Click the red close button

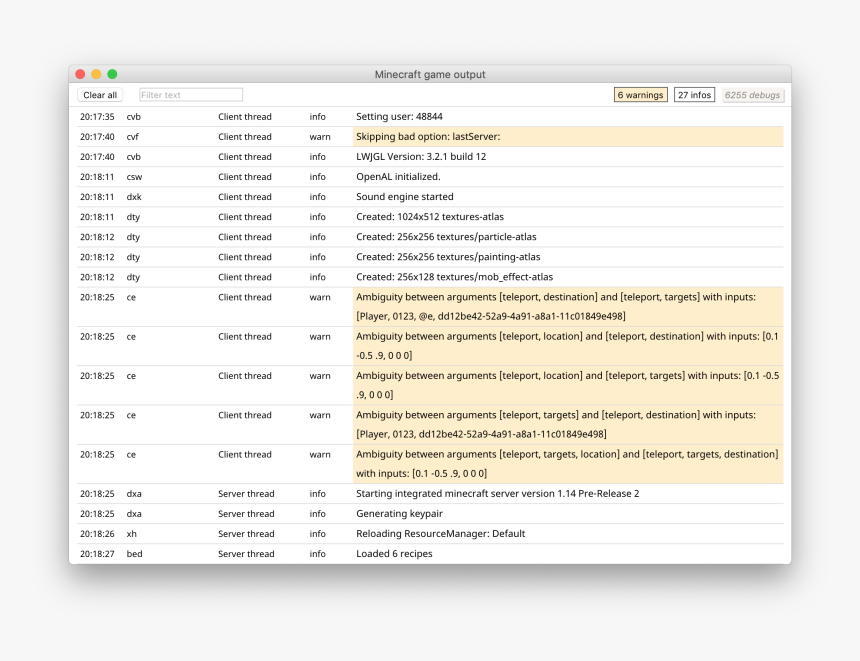pos(79,73)
